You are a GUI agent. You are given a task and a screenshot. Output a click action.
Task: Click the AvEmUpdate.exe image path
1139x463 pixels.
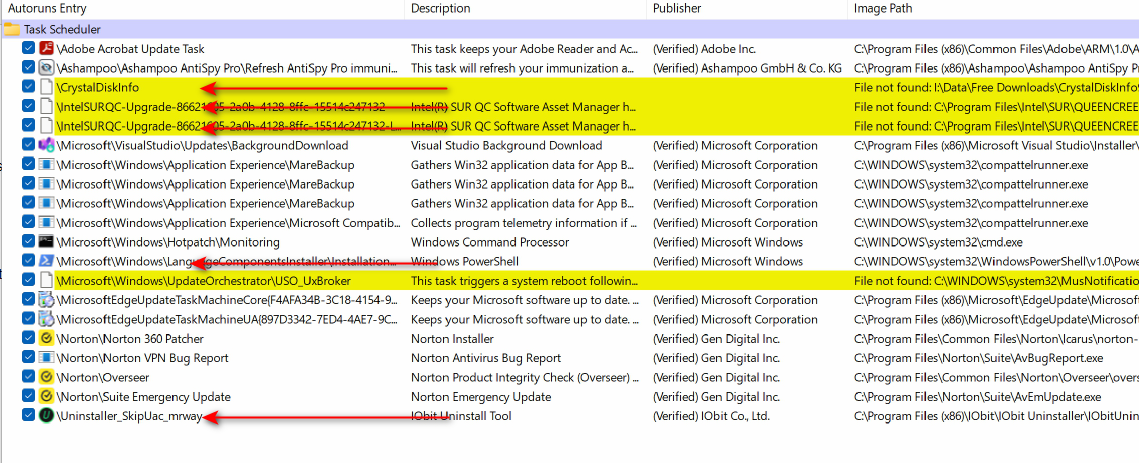pyautogui.click(x=977, y=397)
